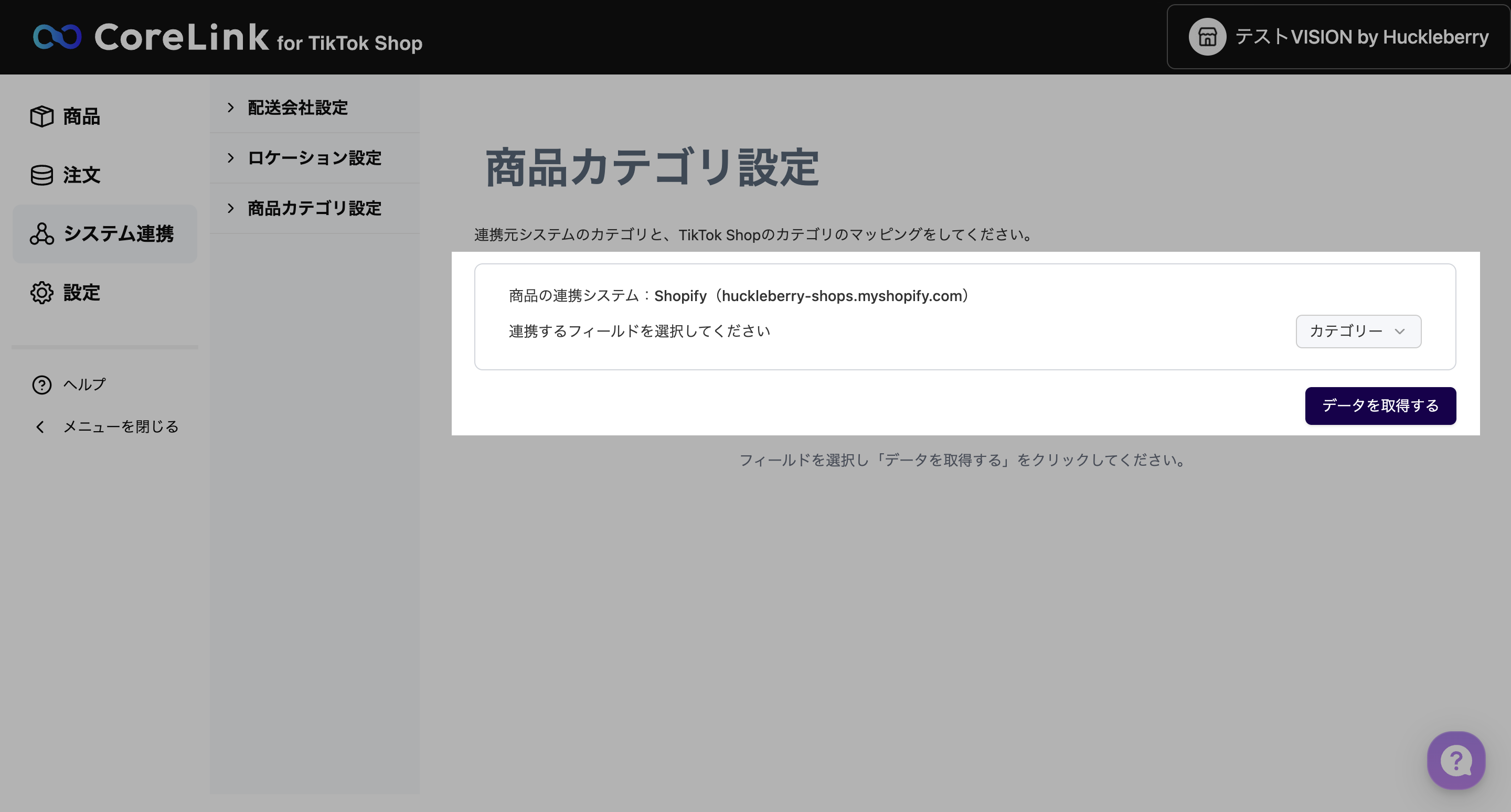Viewport: 1511px width, 812px height.
Task: Open the purple help chat bubble
Action: click(1455, 760)
